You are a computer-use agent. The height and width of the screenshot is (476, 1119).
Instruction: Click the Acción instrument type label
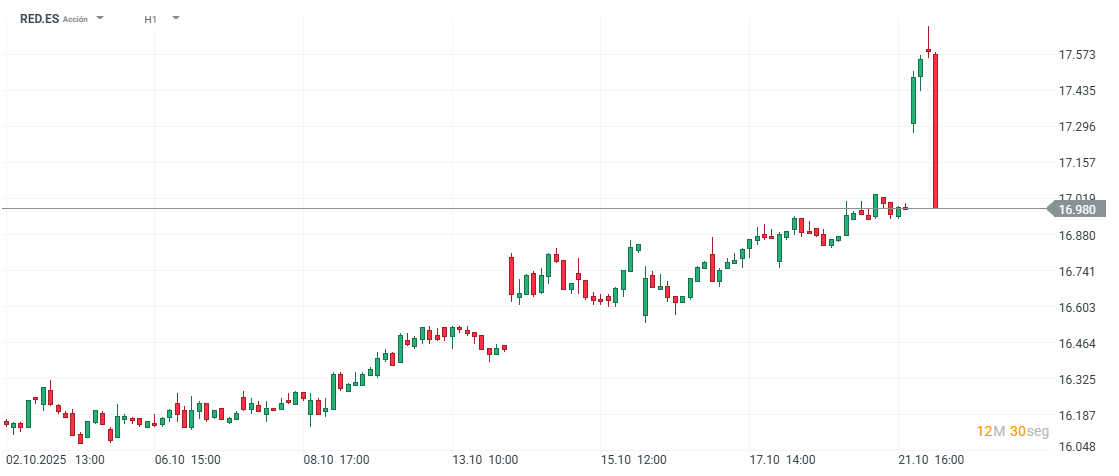[x=75, y=19]
